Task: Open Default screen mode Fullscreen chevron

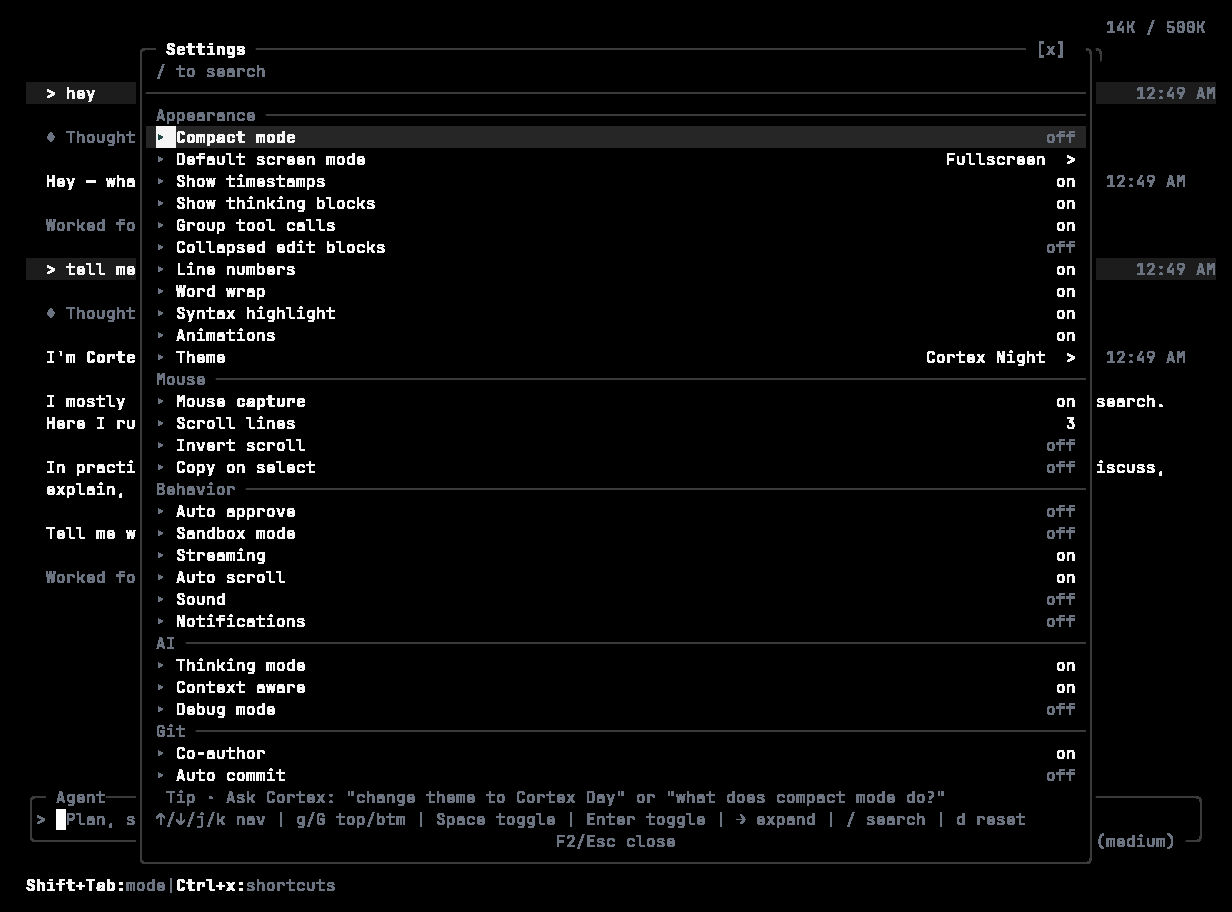Action: 1070,159
